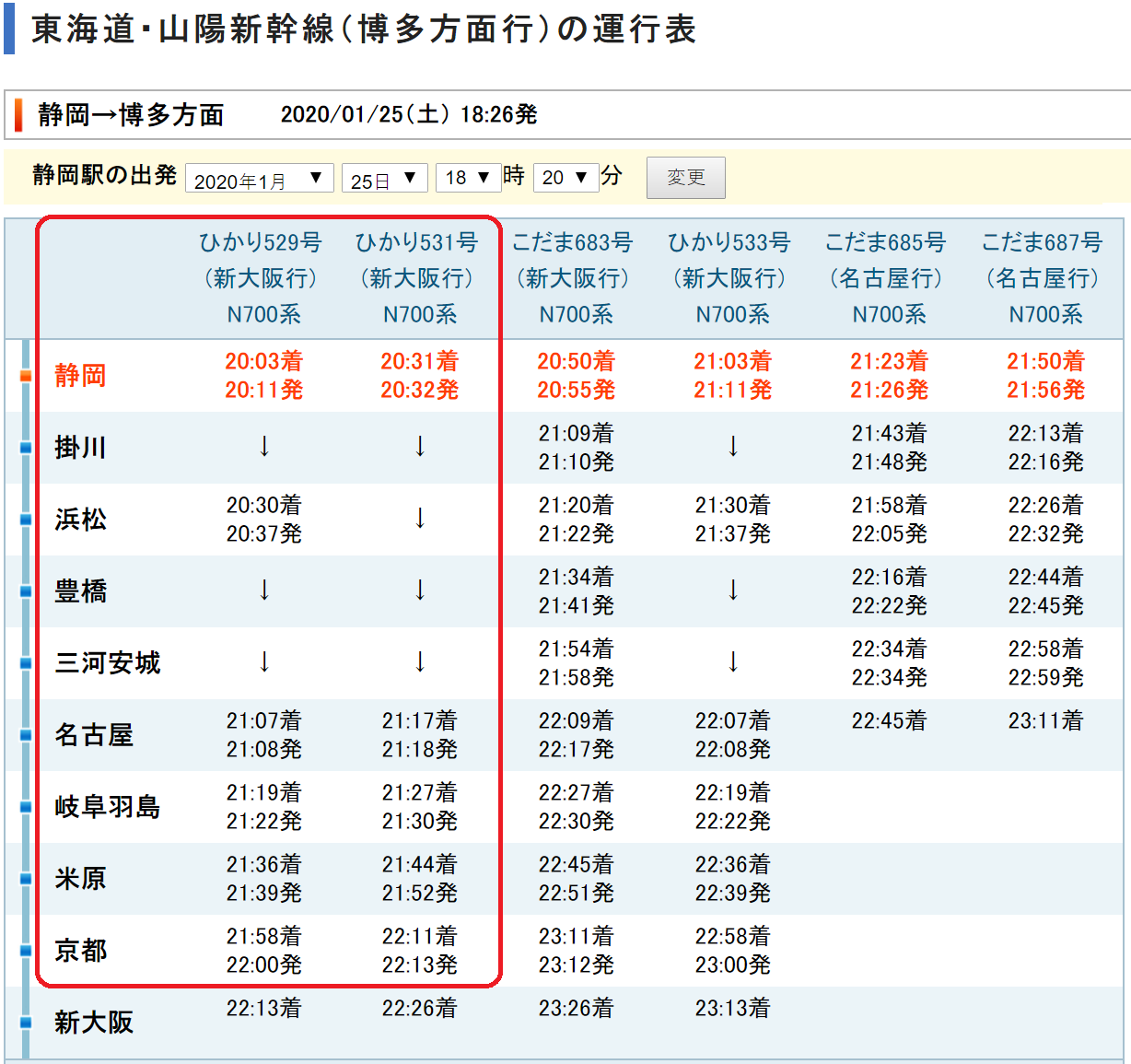Select the ひかり533号 train header
Viewport: 1131px width, 1064px height.
729,243
